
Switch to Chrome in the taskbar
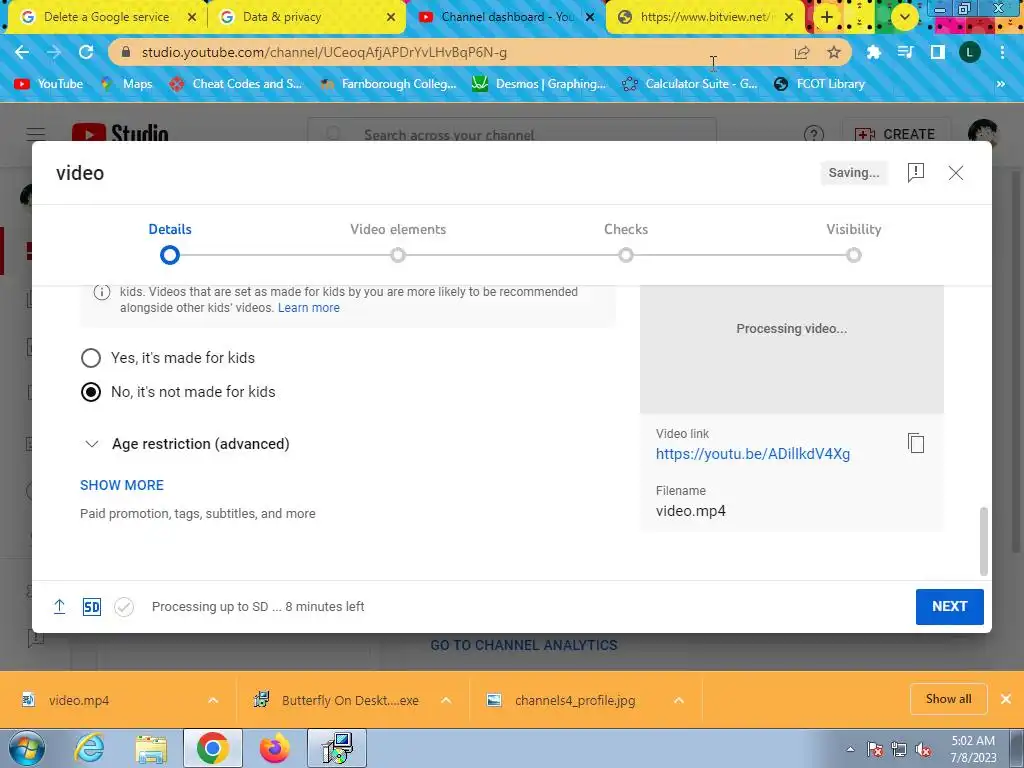pos(213,748)
